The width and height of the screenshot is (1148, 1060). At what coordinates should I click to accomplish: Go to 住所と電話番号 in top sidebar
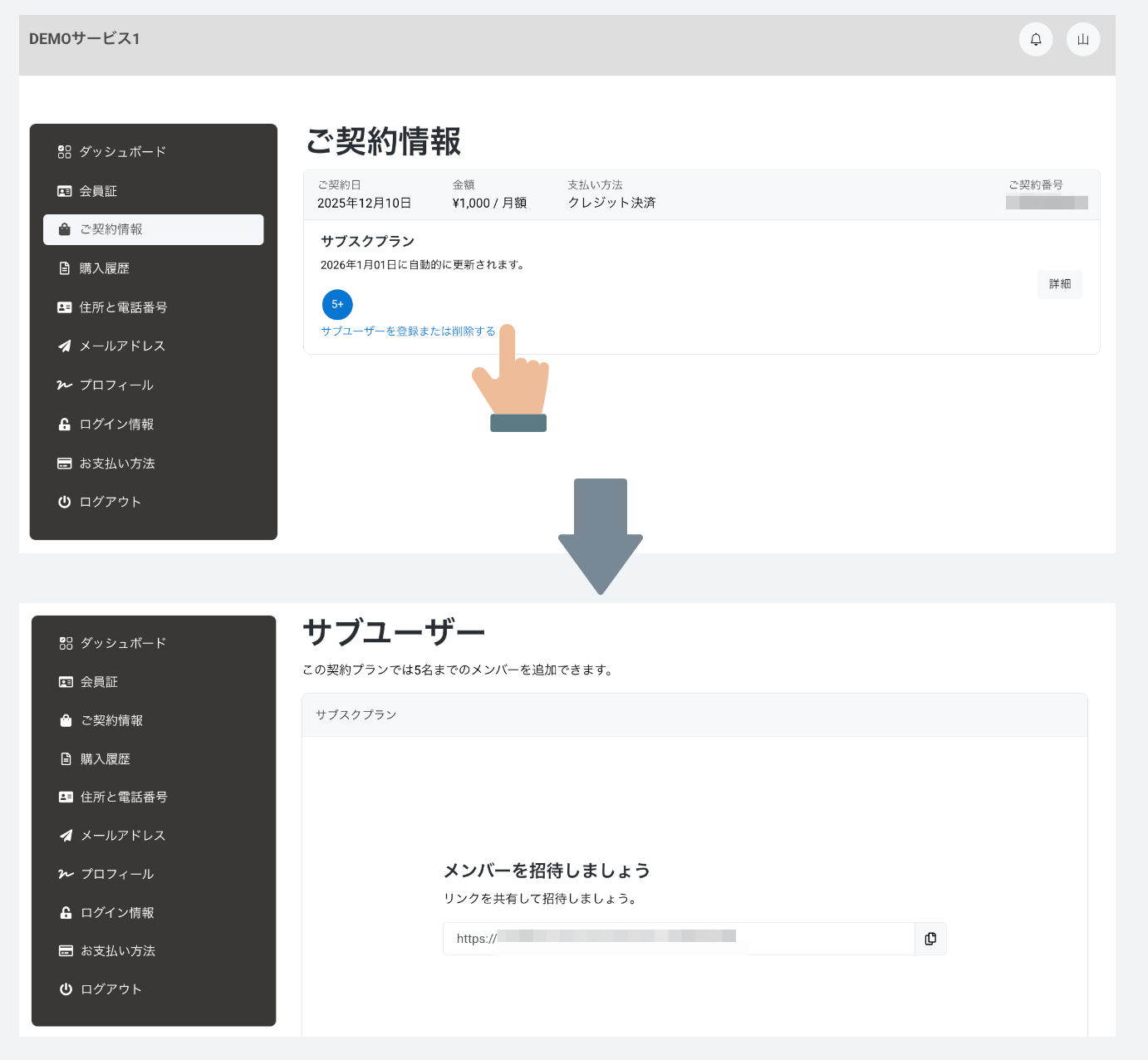(123, 307)
